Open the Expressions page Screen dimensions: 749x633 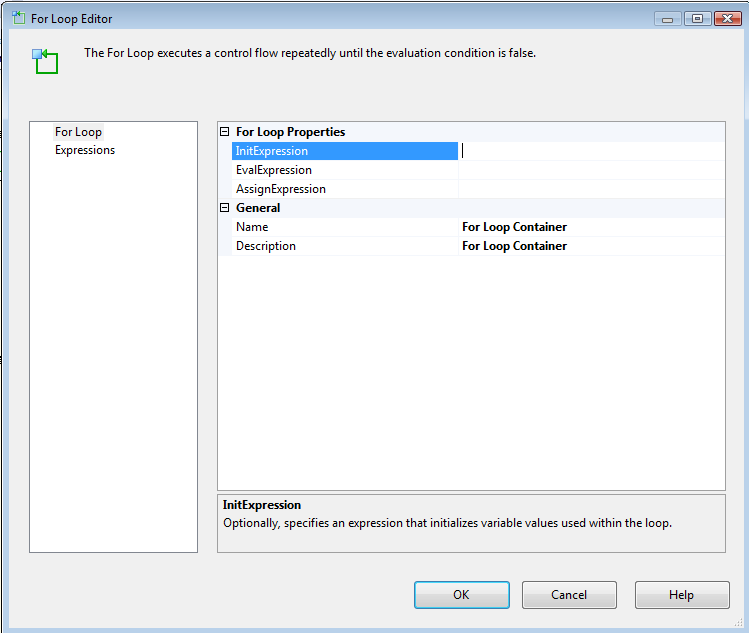click(x=85, y=150)
